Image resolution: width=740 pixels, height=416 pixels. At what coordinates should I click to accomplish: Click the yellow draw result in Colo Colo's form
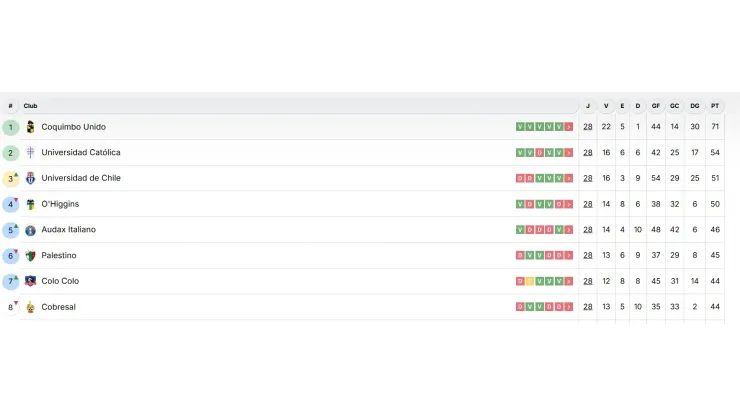point(529,281)
